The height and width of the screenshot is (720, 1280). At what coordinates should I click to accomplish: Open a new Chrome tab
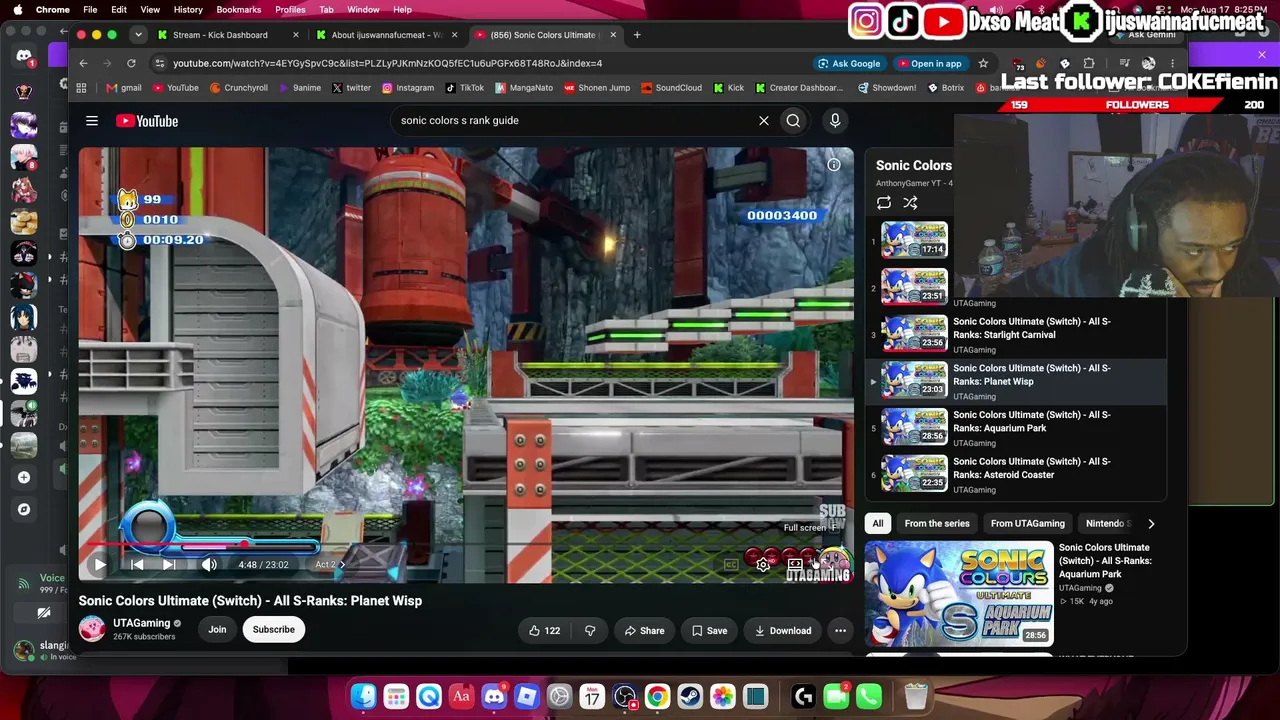(x=637, y=35)
